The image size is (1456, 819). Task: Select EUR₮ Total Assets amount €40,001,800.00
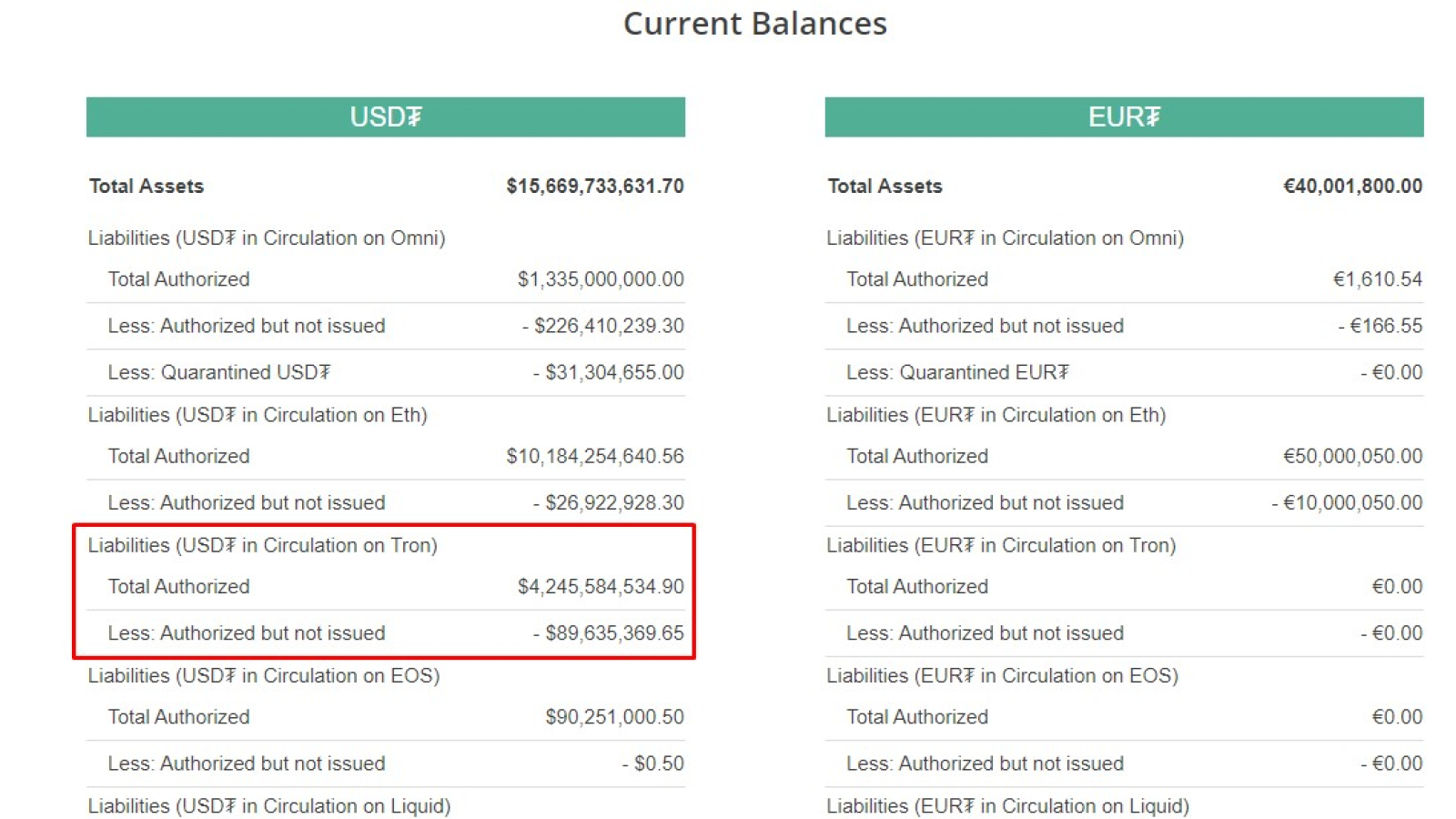pos(1352,187)
